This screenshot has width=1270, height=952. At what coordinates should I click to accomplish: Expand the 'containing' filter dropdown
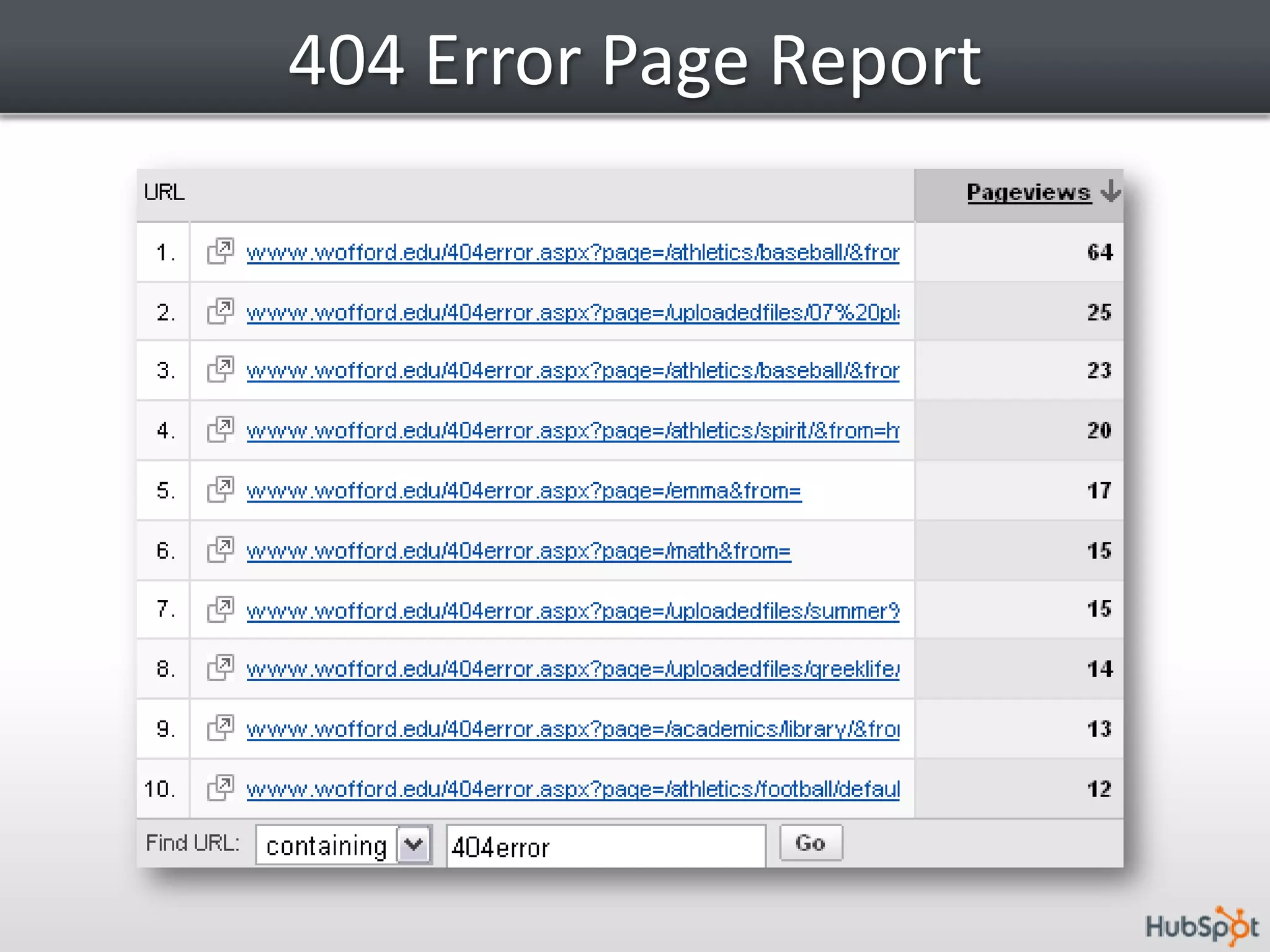pyautogui.click(x=414, y=844)
